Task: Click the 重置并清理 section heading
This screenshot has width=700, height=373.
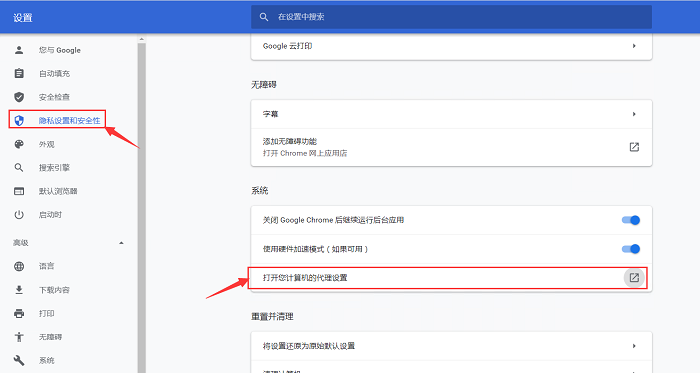Action: (272, 316)
